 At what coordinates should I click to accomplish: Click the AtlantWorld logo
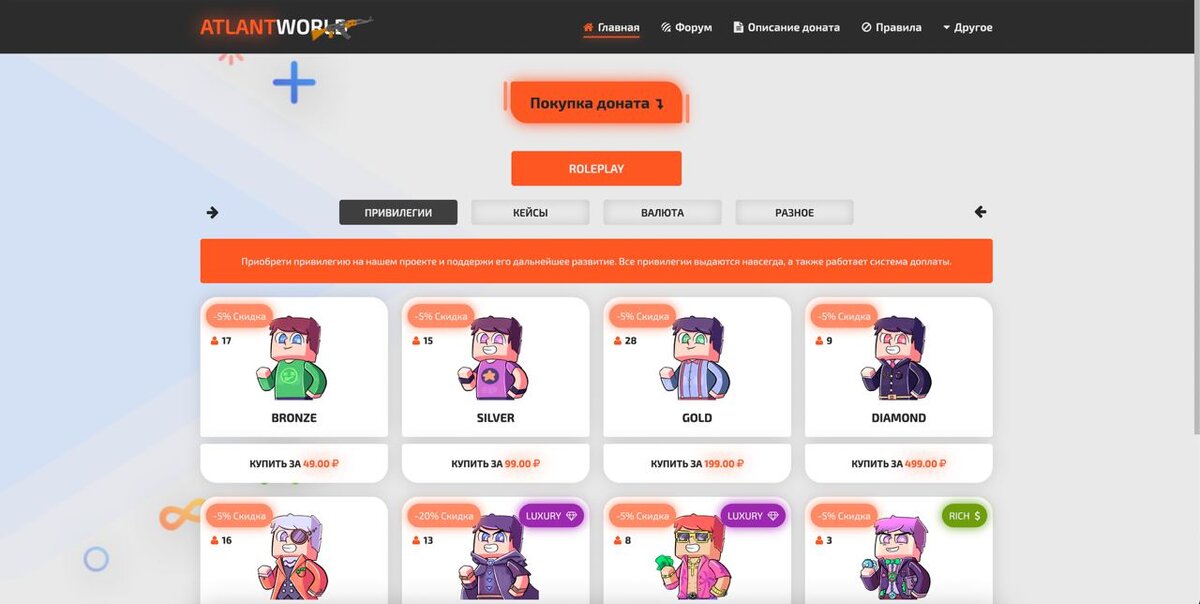(286, 27)
